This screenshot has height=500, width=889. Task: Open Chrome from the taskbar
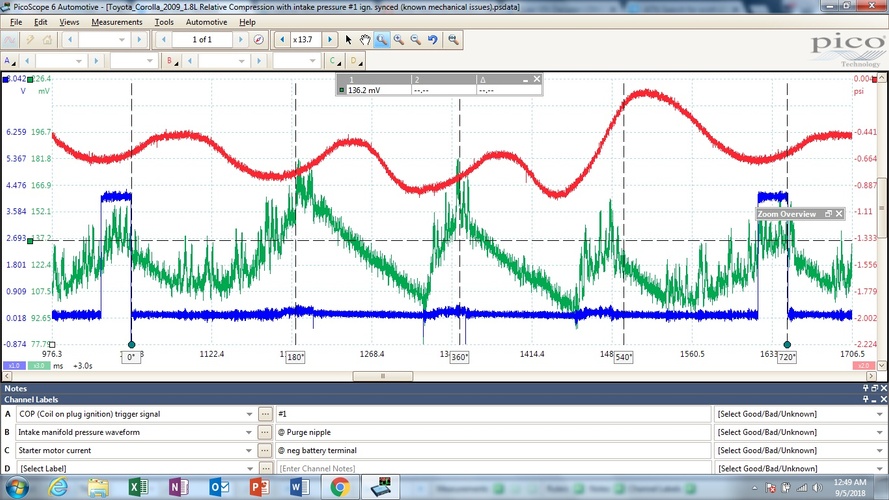point(340,488)
